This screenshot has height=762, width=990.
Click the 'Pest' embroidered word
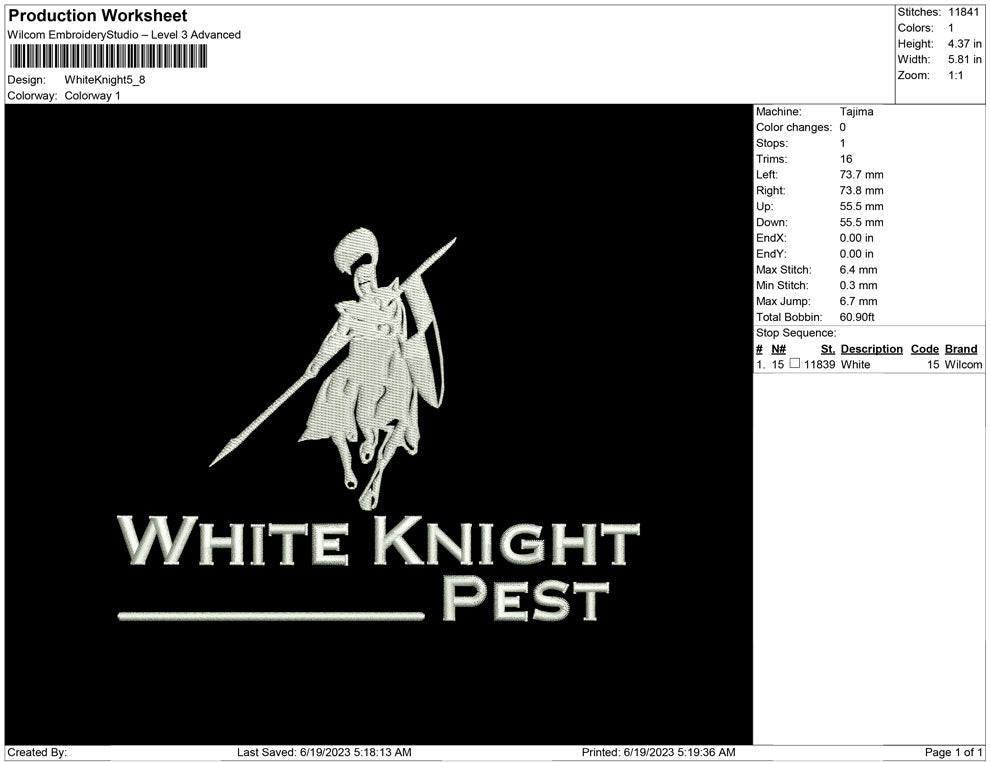(x=525, y=598)
